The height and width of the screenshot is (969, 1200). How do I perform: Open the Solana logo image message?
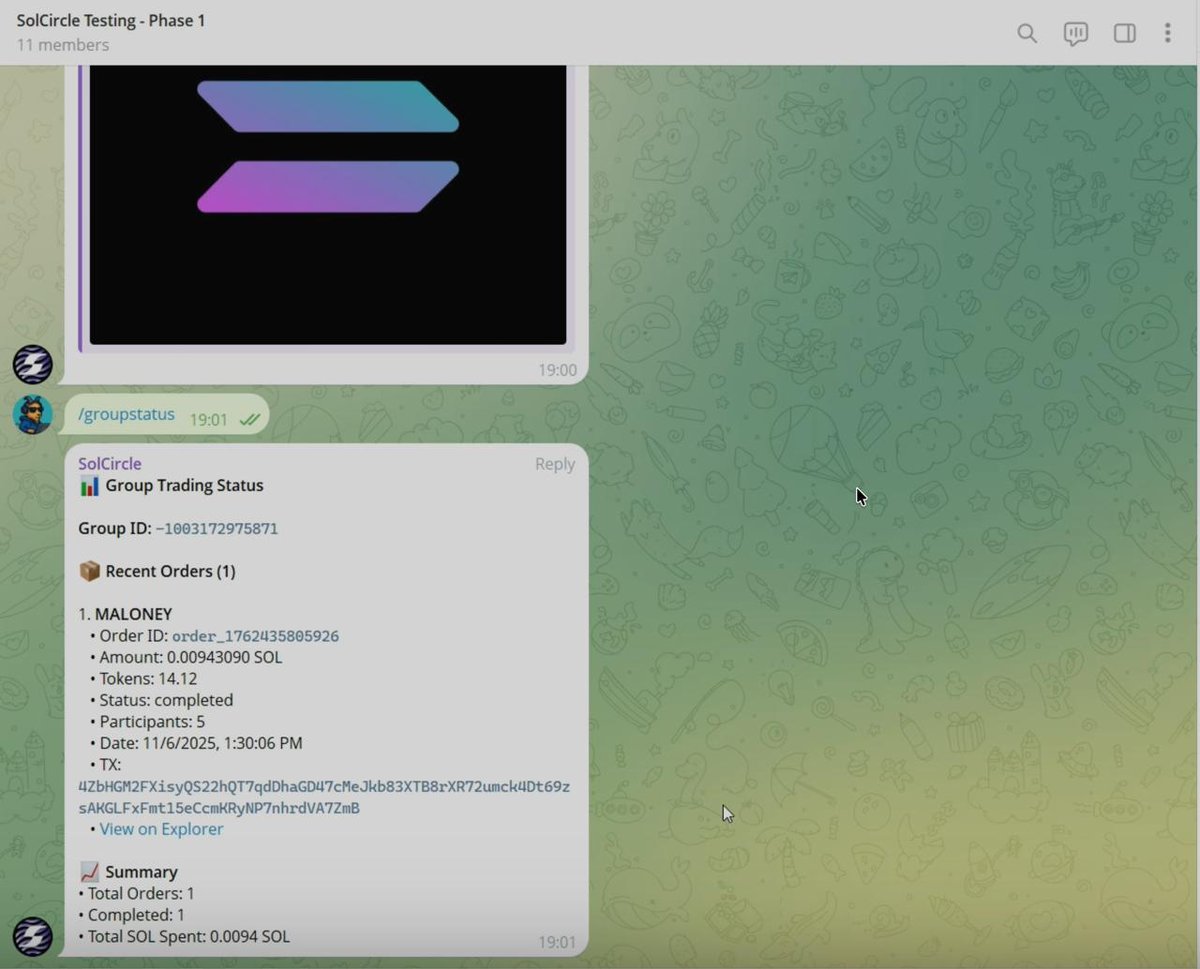click(328, 205)
